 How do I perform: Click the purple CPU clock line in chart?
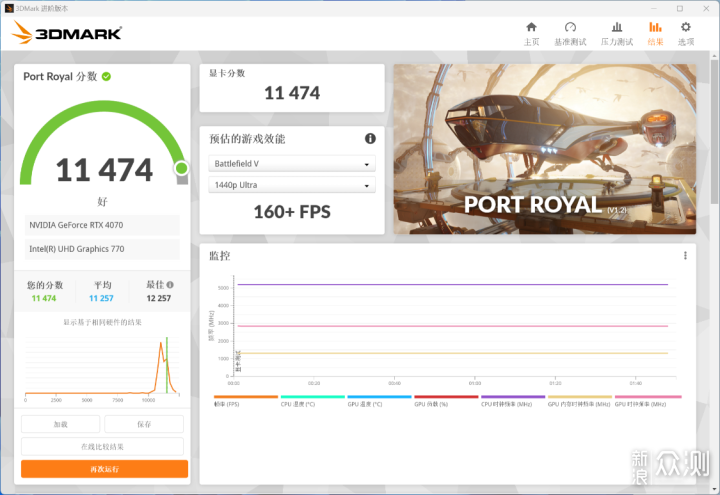(452, 285)
